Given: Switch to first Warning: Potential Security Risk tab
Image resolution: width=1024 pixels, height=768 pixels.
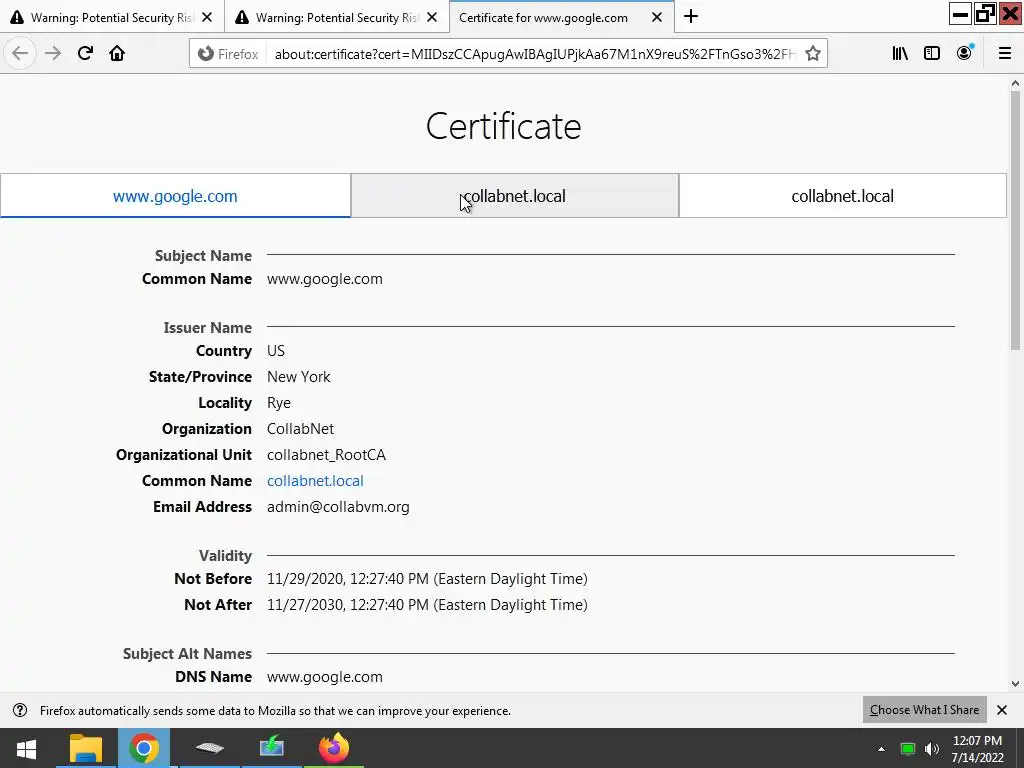Looking at the screenshot, I should coord(112,17).
